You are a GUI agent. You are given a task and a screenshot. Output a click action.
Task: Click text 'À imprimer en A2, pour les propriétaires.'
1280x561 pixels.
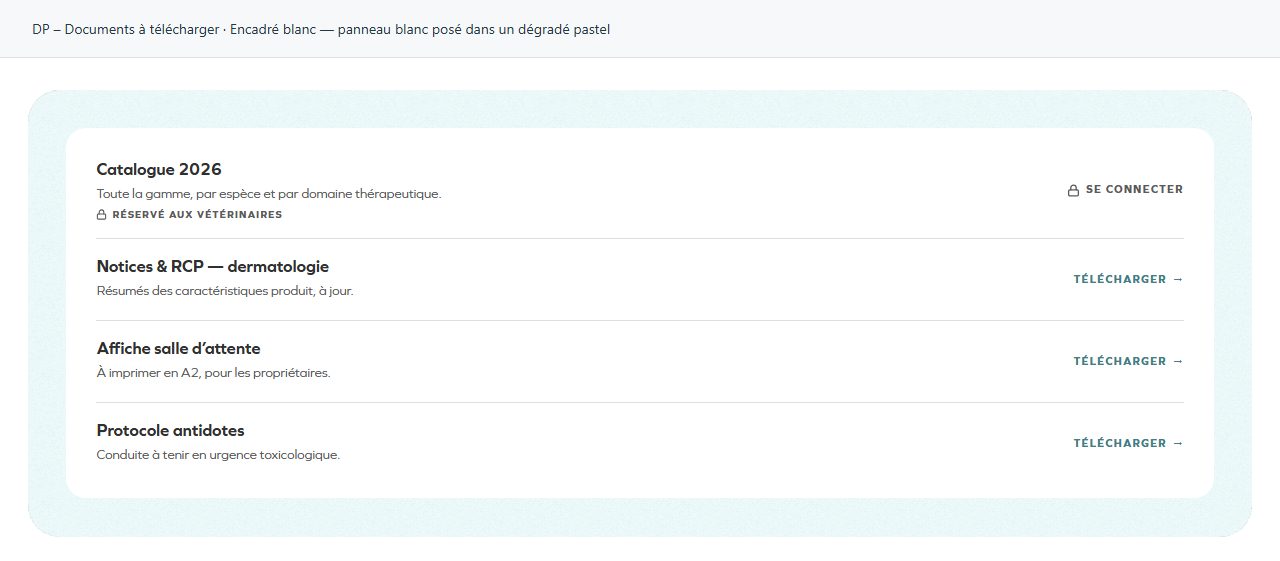click(213, 374)
